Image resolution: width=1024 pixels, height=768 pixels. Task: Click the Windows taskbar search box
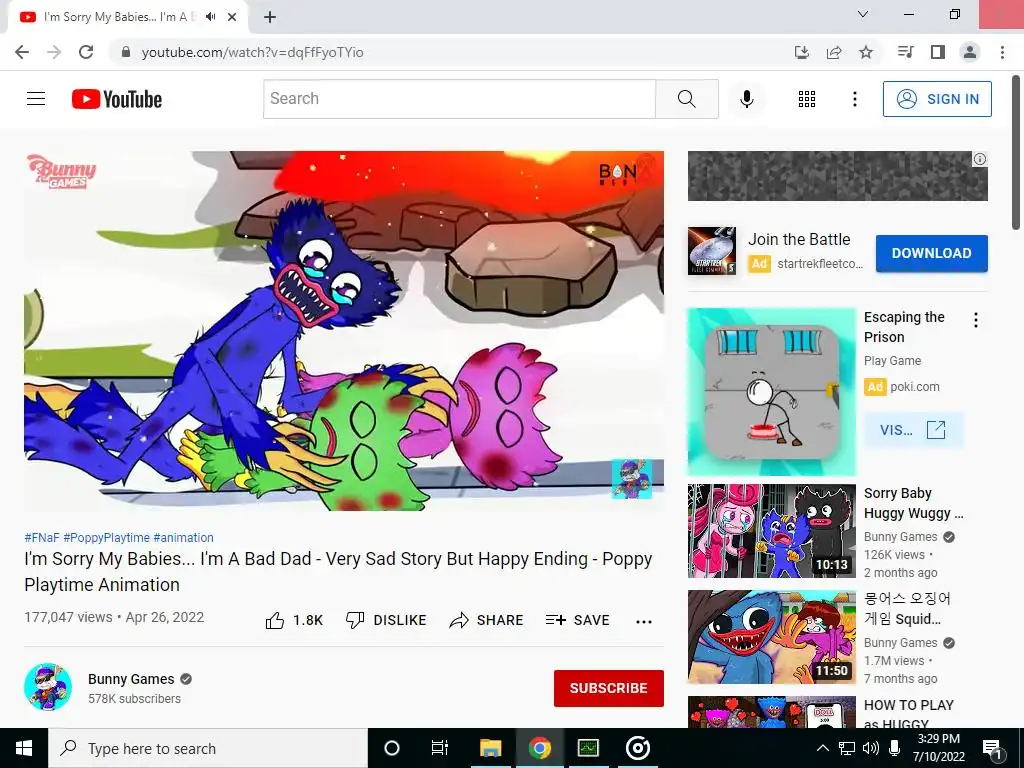[208, 748]
